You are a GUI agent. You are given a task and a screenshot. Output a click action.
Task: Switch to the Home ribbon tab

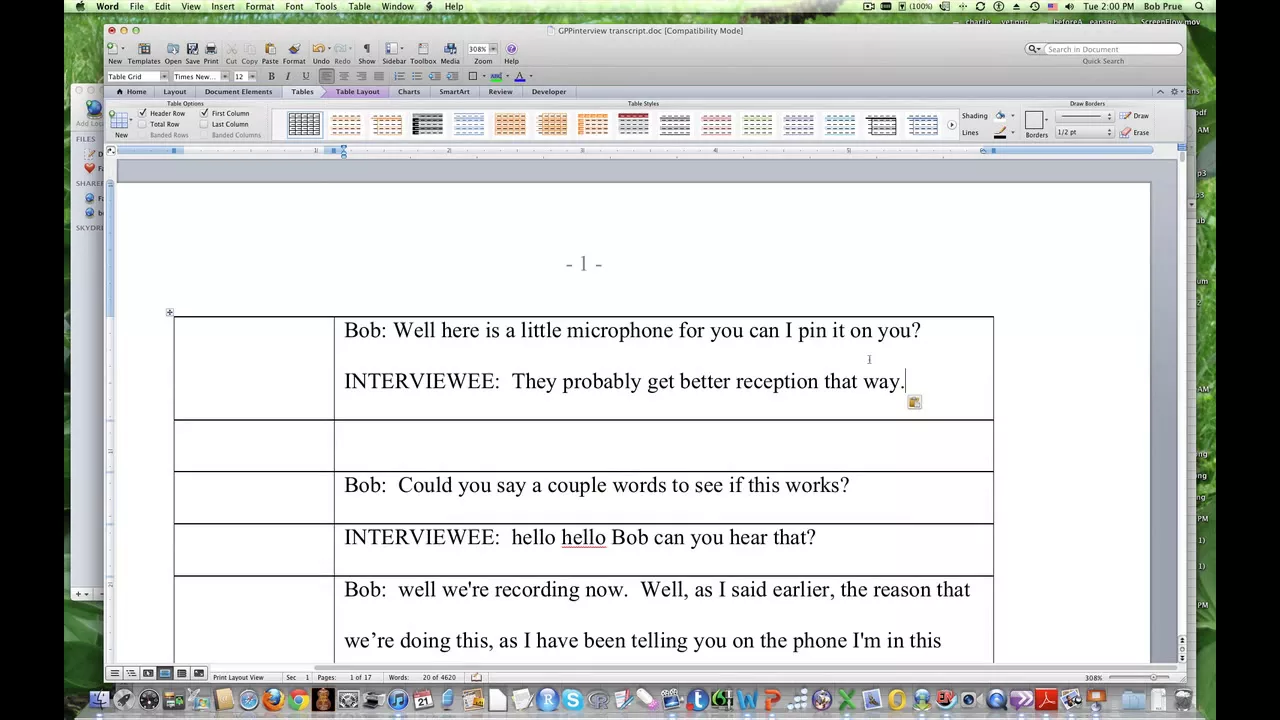pyautogui.click(x=131, y=92)
